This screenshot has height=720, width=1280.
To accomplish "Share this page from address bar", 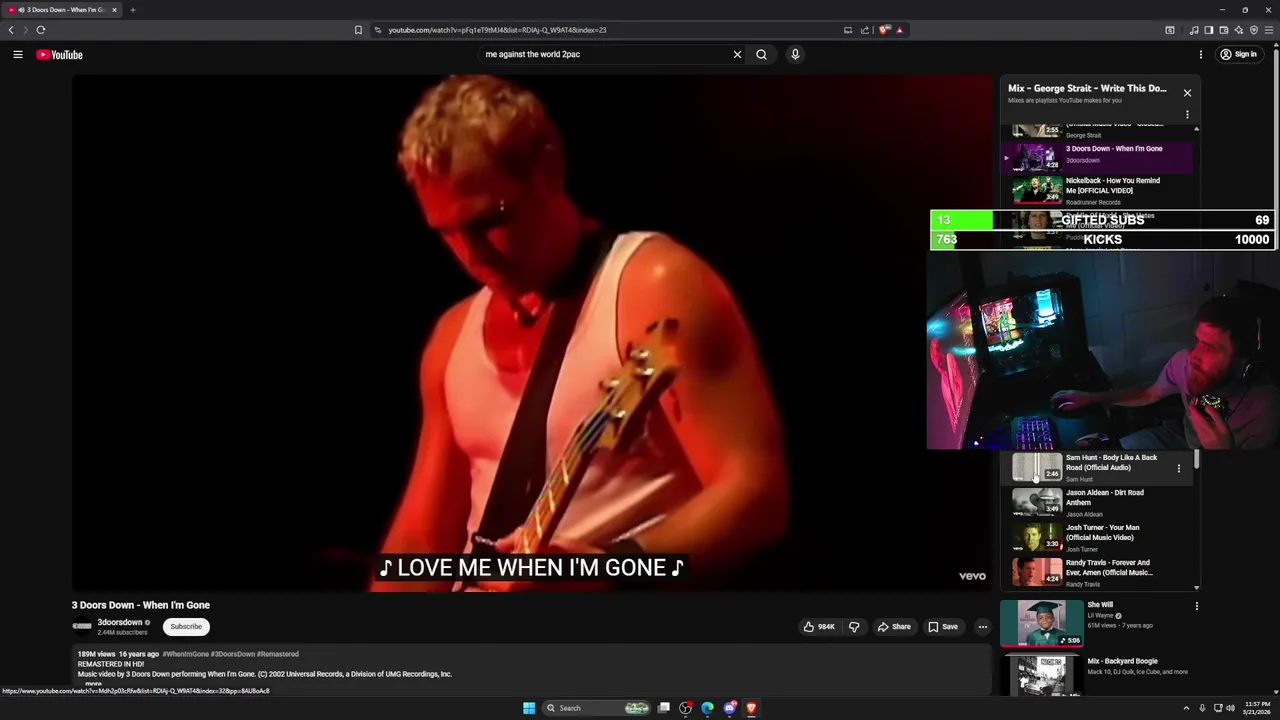I will (x=865, y=30).
